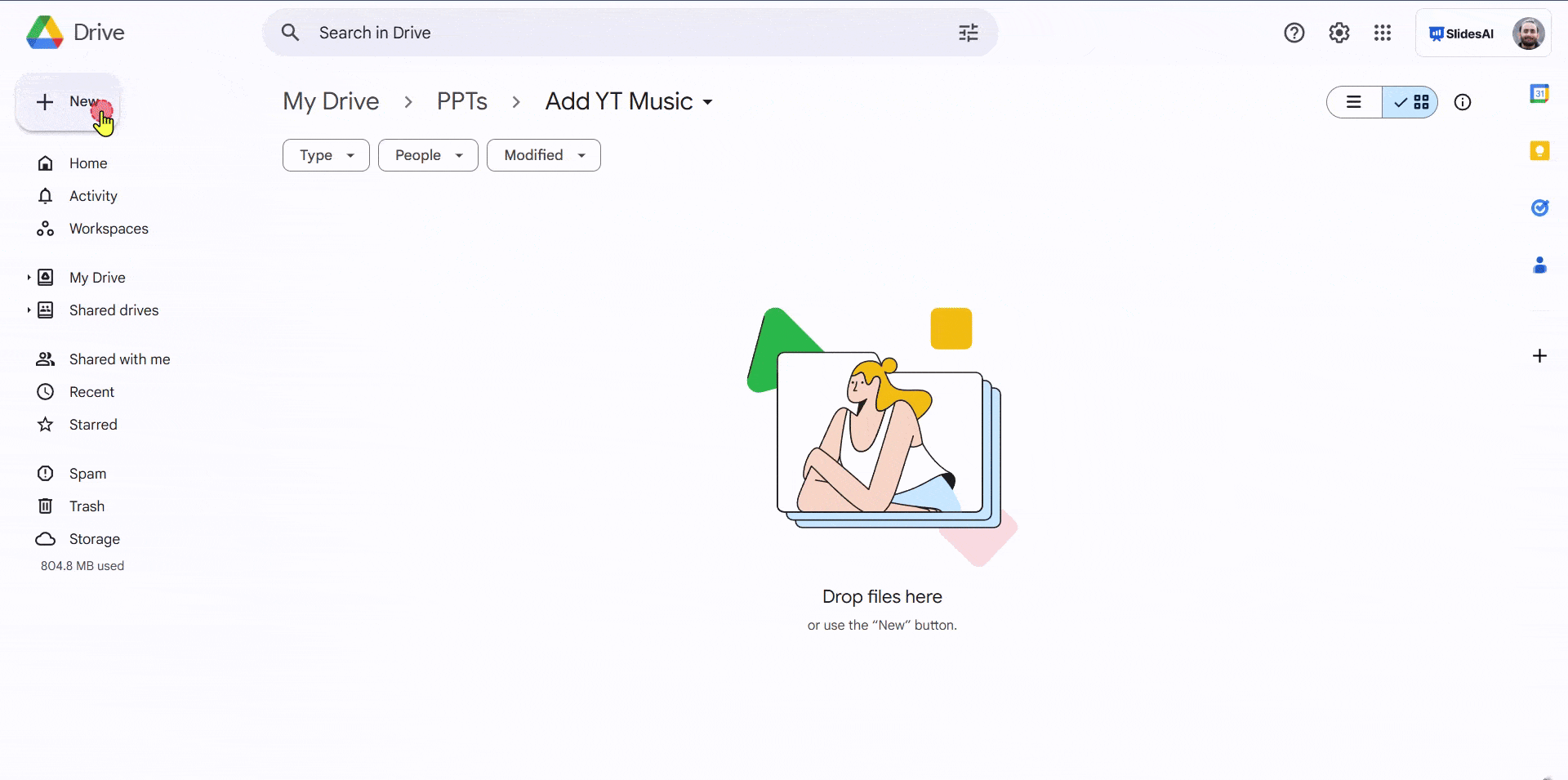Open the Trash page

(x=87, y=506)
